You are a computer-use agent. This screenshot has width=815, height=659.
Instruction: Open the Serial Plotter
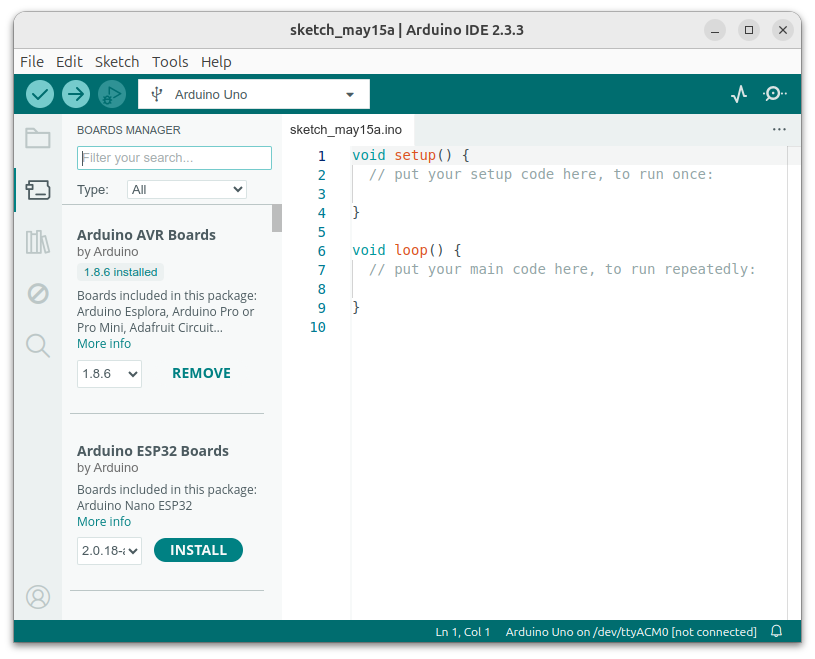pos(739,94)
